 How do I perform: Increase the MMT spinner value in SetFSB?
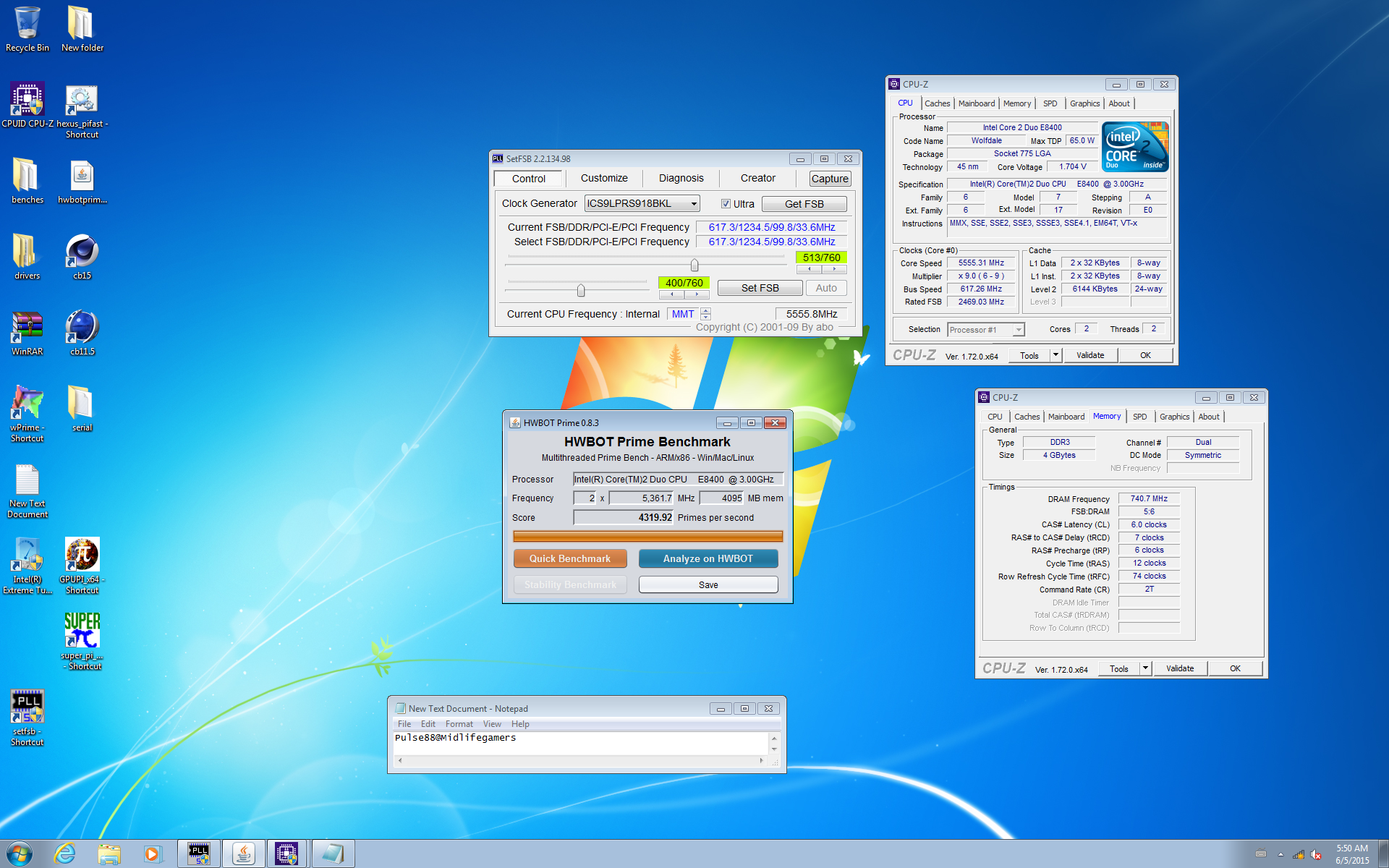point(705,310)
